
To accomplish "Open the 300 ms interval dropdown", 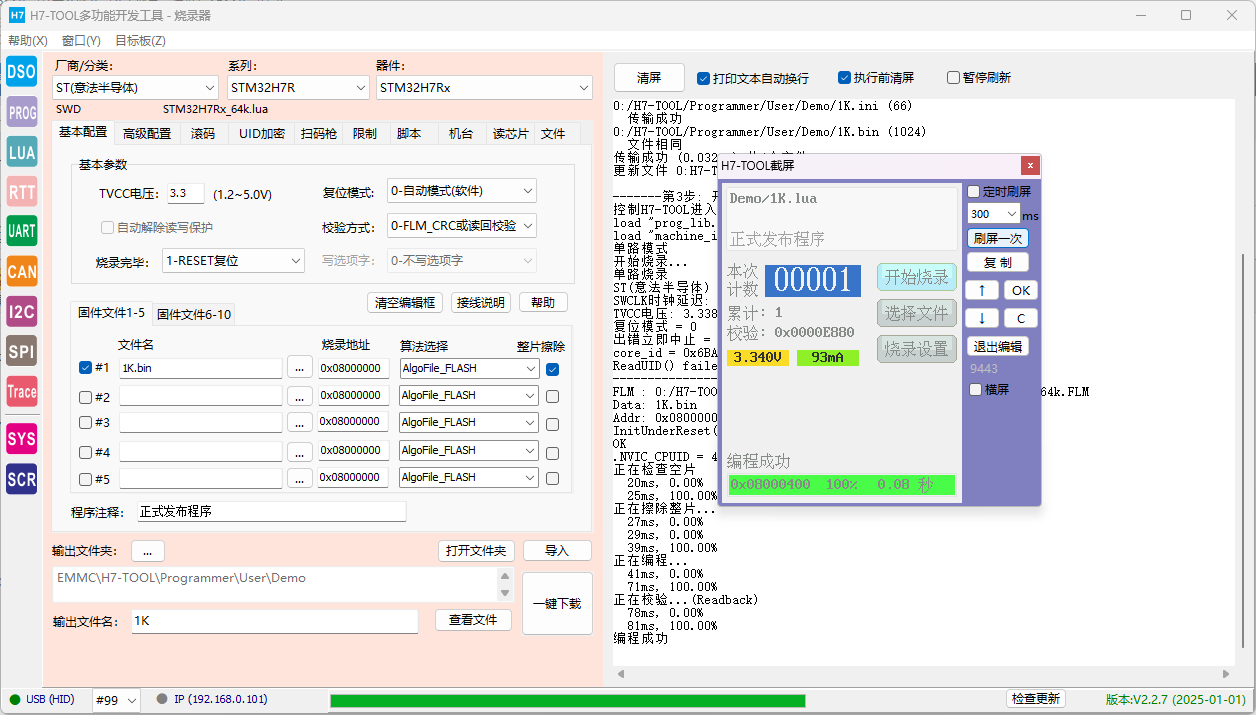I will (x=993, y=214).
